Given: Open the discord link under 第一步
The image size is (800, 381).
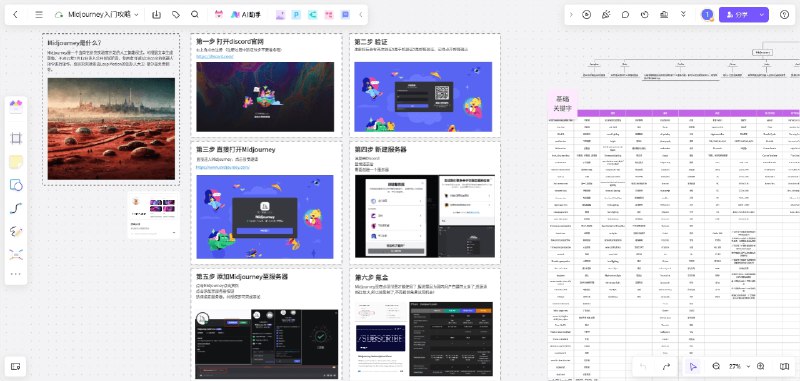Looking at the screenshot, I should 215,57.
